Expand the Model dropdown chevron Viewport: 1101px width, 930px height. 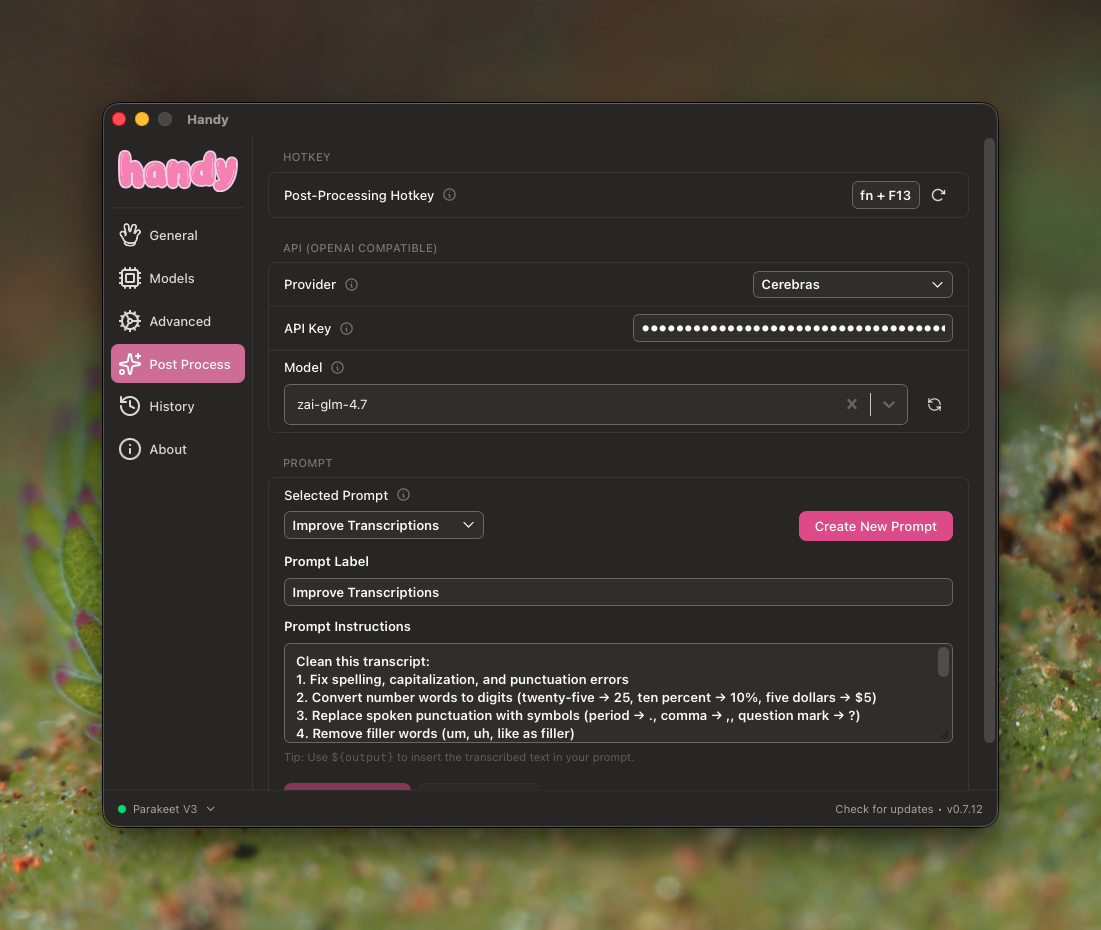click(x=889, y=405)
